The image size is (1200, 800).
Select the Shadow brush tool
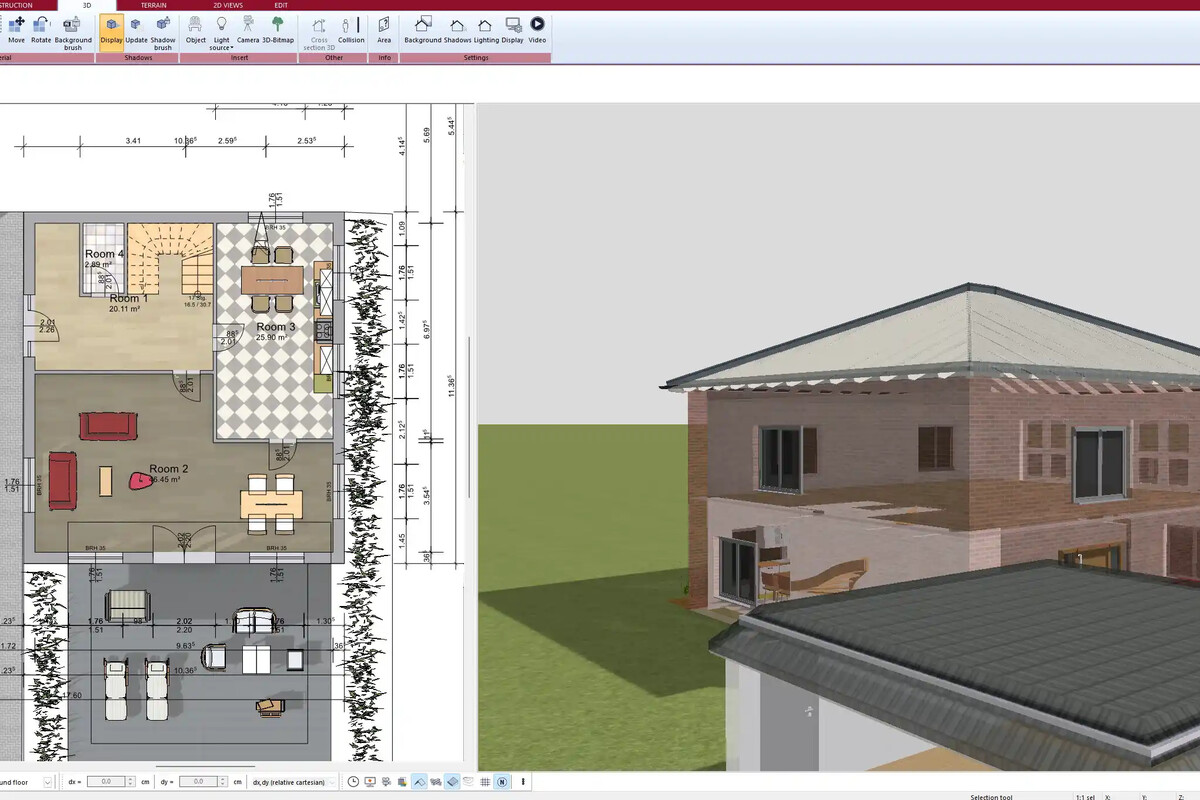(x=161, y=28)
